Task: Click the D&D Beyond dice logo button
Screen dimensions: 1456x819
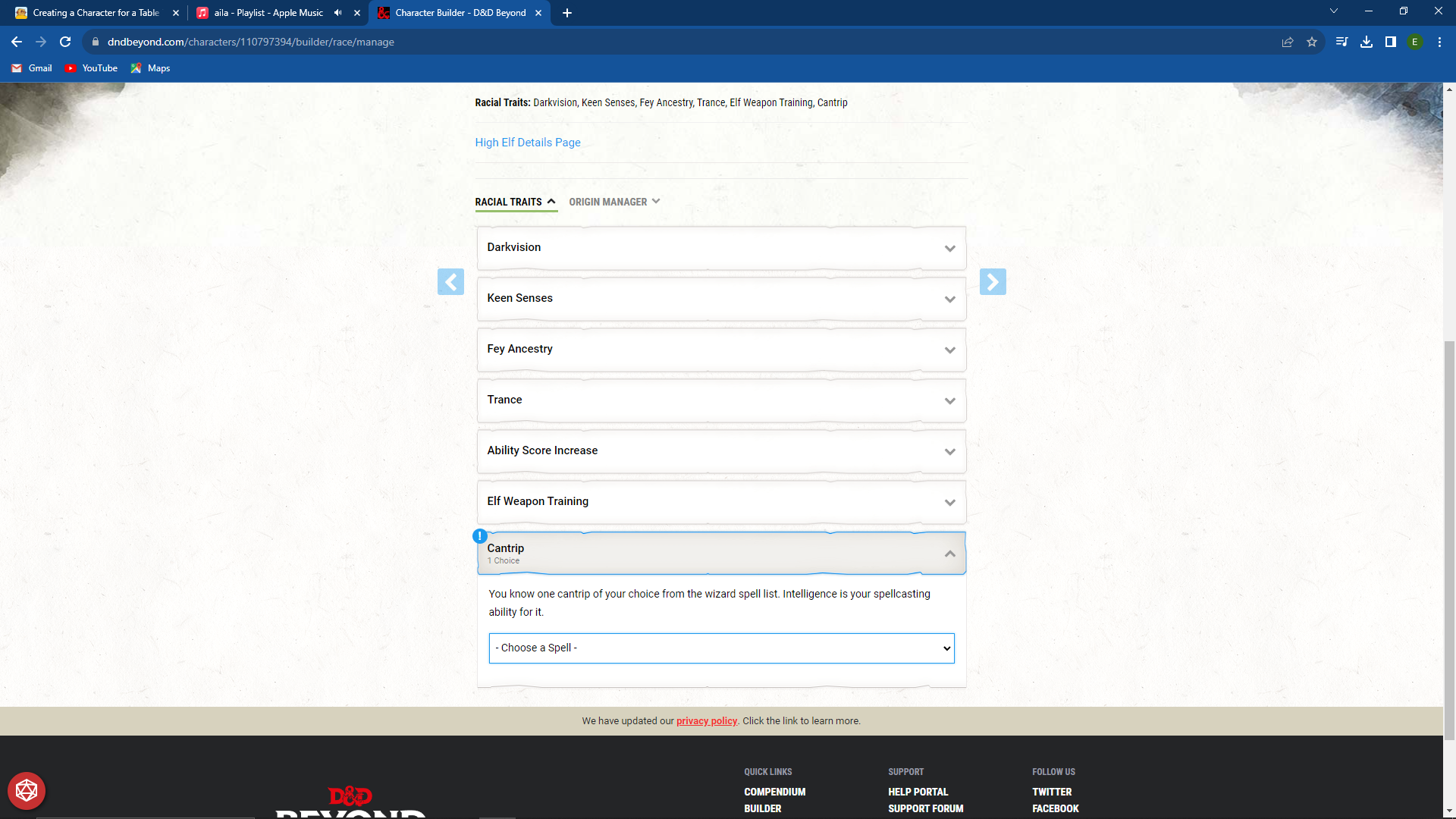Action: pos(27,790)
